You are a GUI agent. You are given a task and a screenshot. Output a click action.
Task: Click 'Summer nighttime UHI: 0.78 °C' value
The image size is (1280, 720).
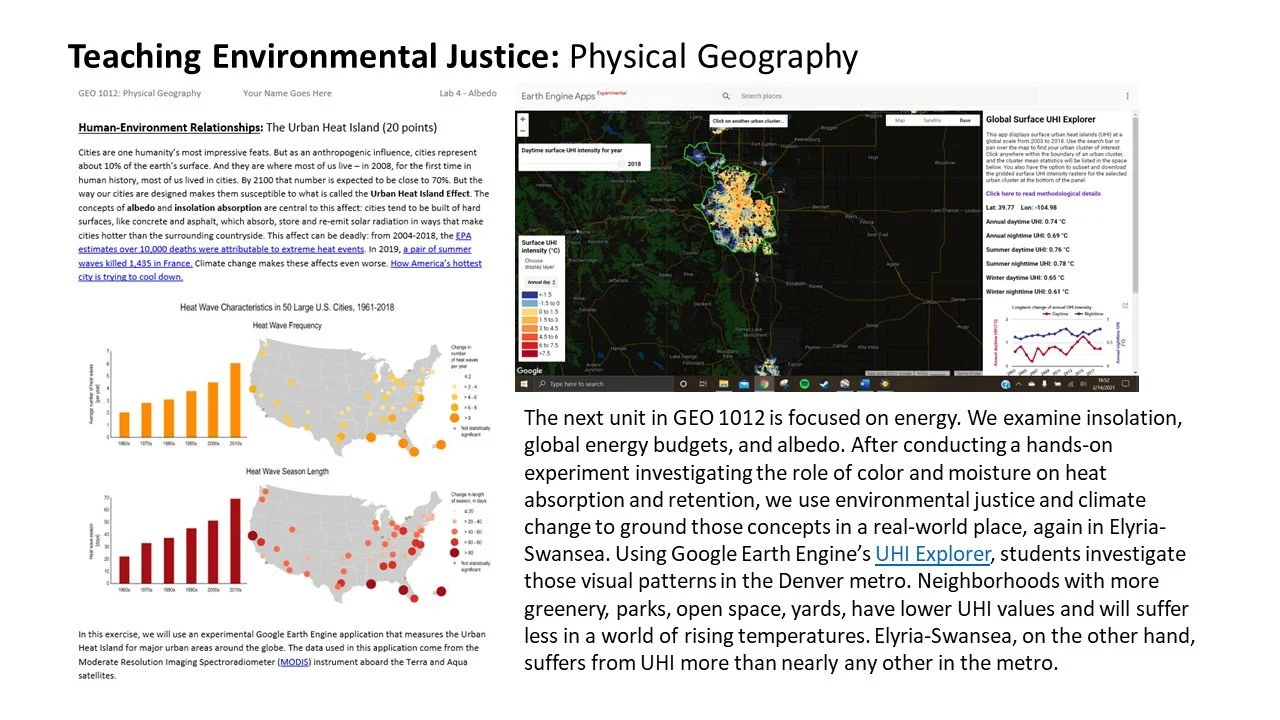(1030, 263)
